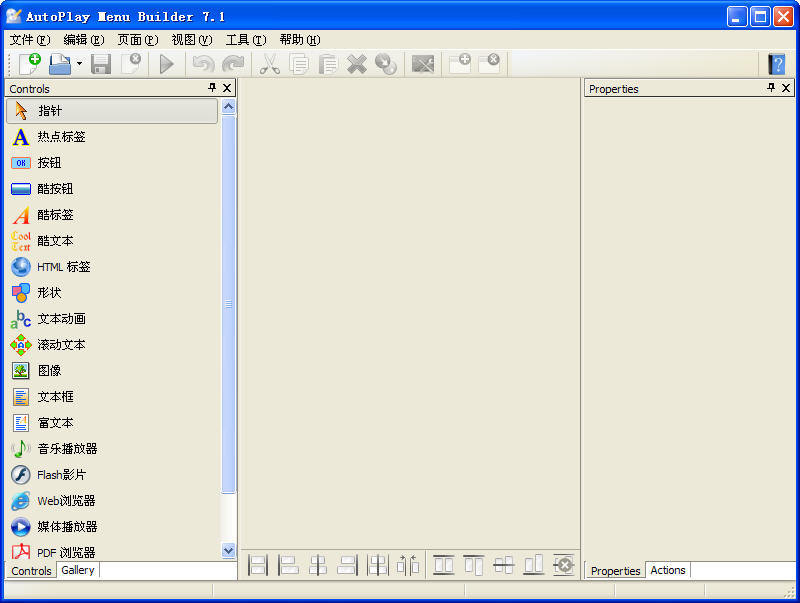Switch to the Actions tab
Image resolution: width=800 pixels, height=603 pixels.
point(667,570)
